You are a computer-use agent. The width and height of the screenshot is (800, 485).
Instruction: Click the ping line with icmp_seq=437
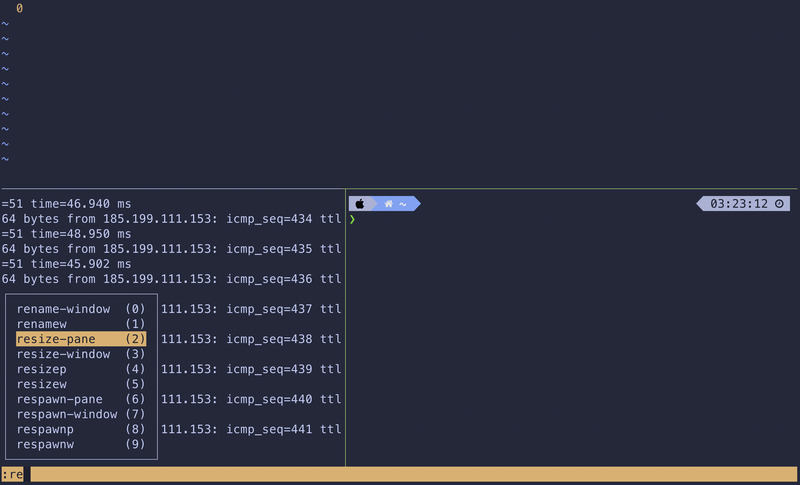251,309
